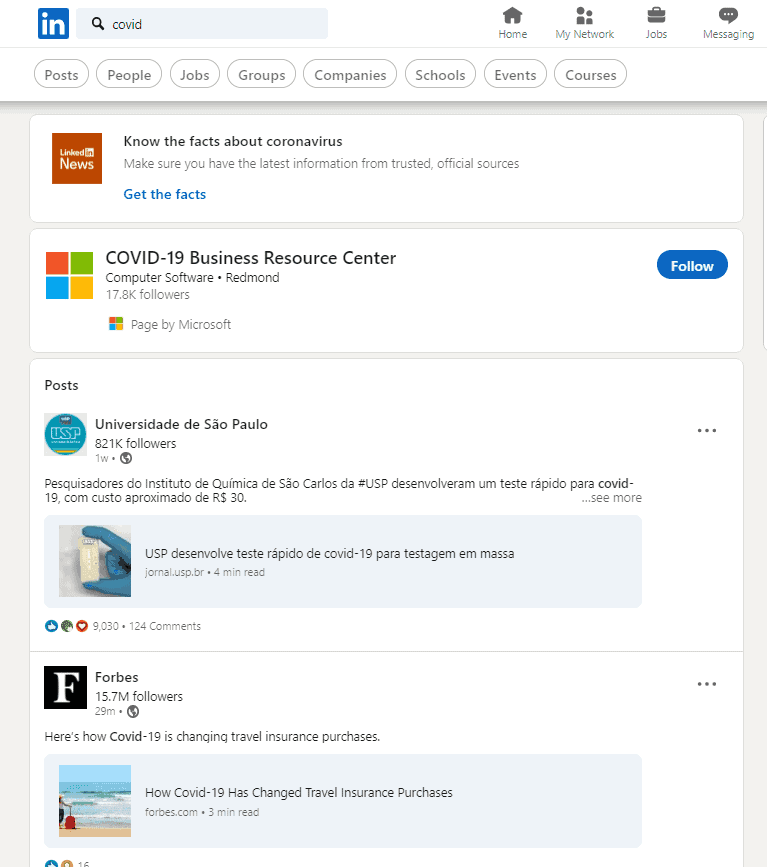Viewport: 767px width, 867px height.
Task: Filter results by Companies
Action: coord(350,74)
